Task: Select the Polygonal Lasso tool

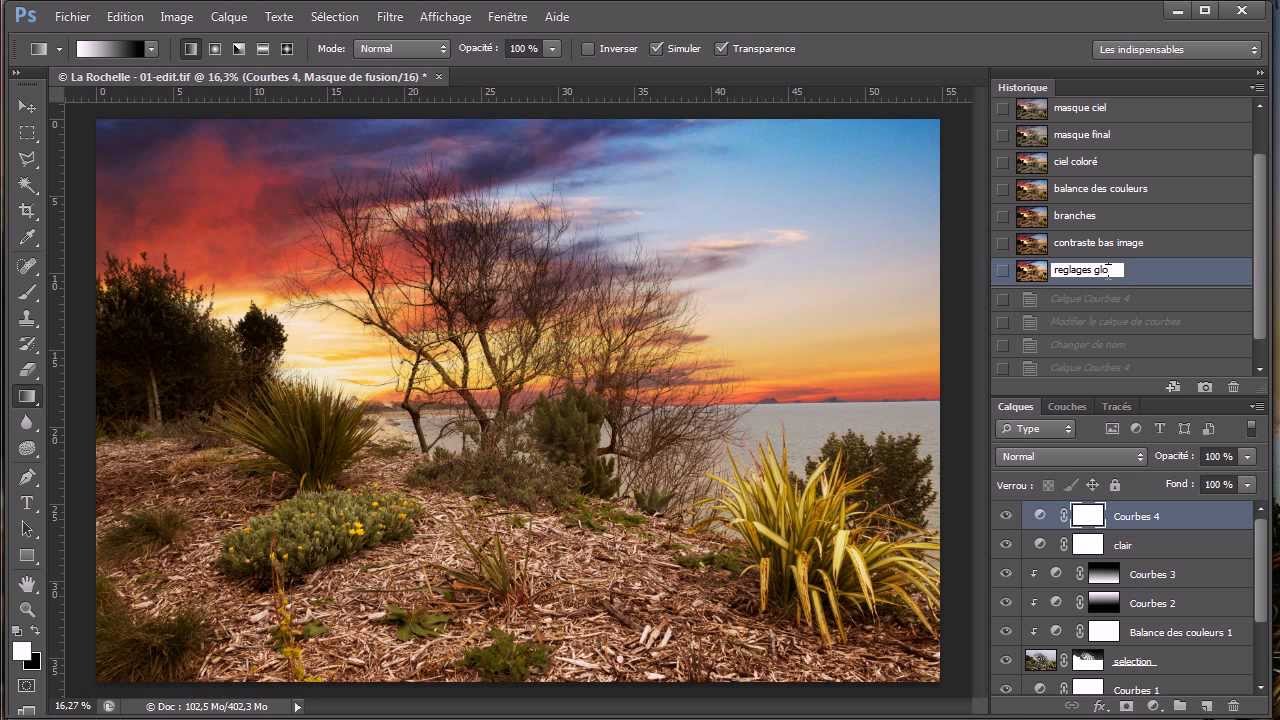Action: click(27, 159)
